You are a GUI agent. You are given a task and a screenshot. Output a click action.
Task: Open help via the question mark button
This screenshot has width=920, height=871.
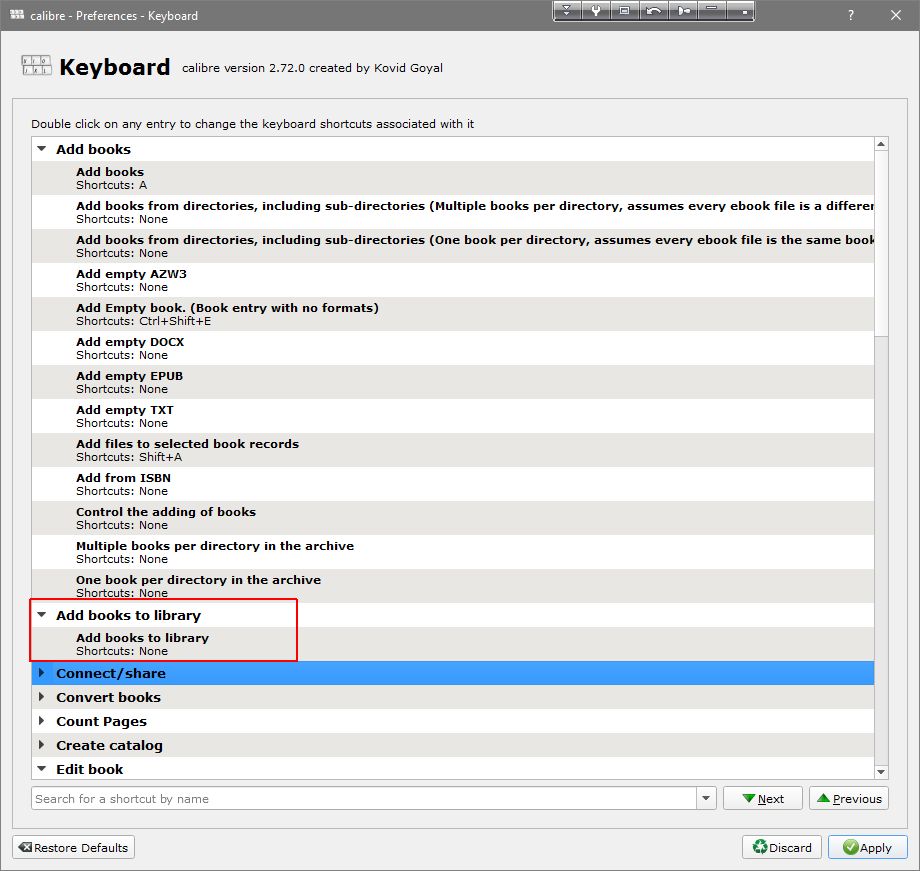(x=851, y=15)
